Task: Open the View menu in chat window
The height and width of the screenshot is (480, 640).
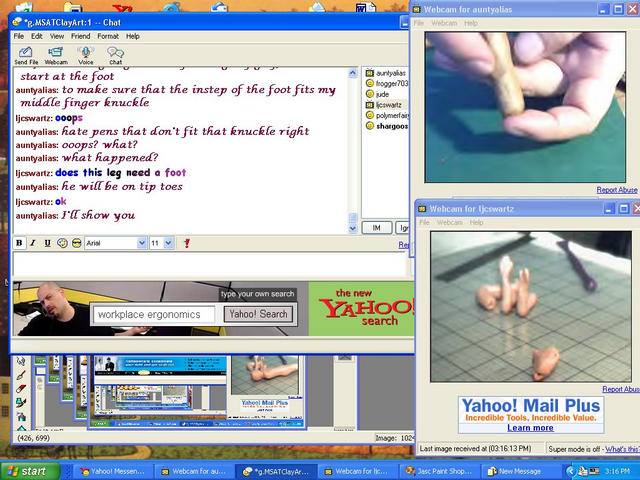Action: (57, 36)
